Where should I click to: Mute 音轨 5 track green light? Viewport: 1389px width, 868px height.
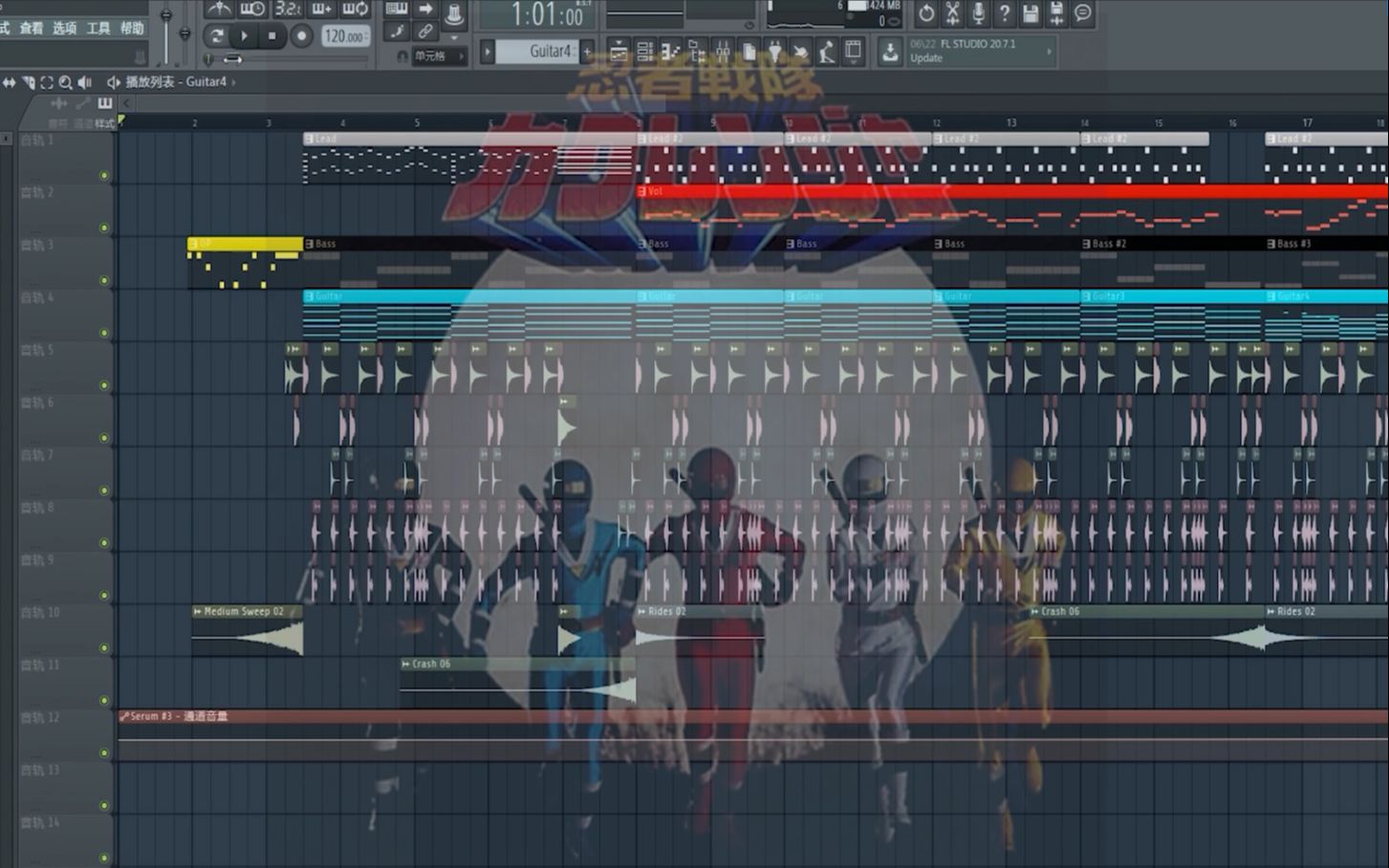[x=104, y=386]
